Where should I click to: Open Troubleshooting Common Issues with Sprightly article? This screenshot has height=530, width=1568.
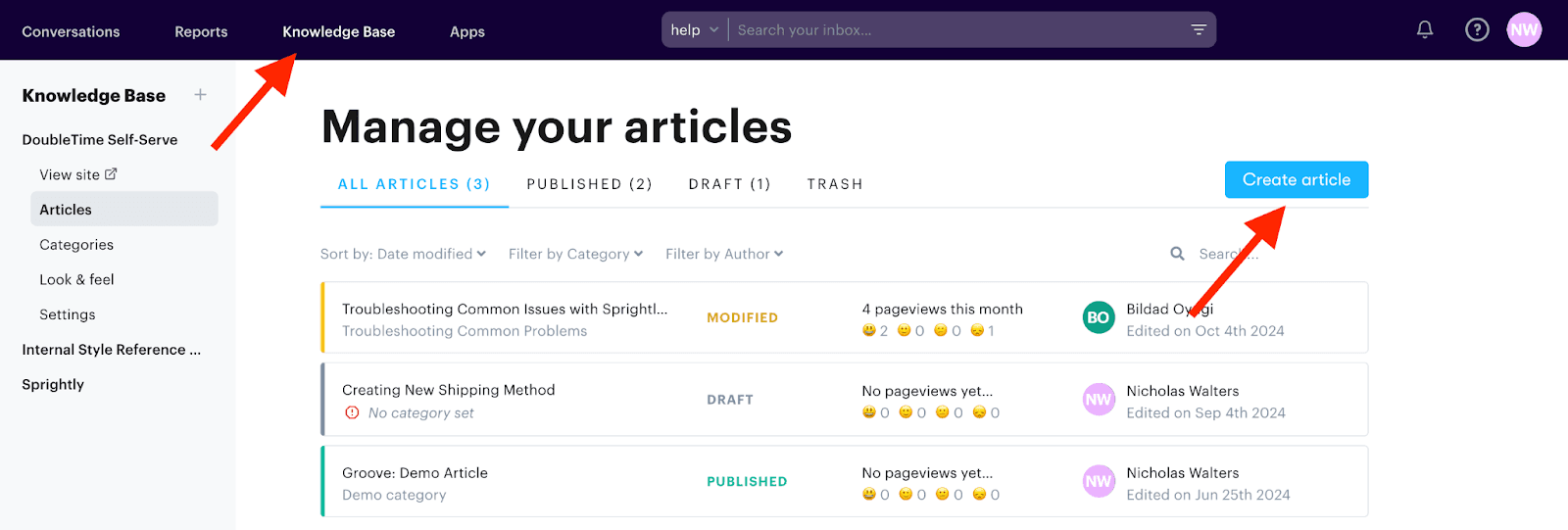(x=505, y=309)
